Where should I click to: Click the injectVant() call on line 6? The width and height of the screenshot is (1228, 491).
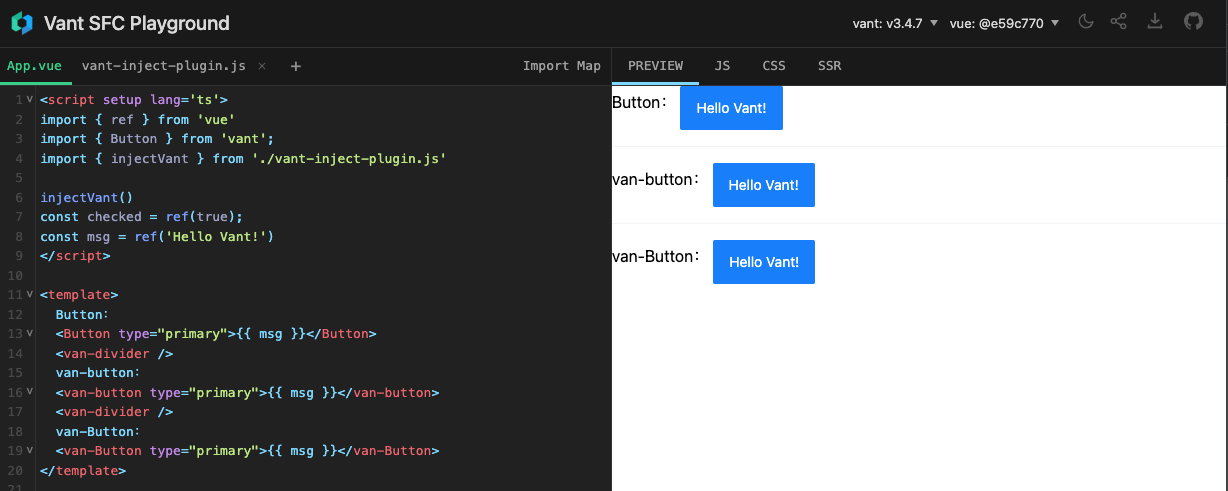tap(87, 197)
